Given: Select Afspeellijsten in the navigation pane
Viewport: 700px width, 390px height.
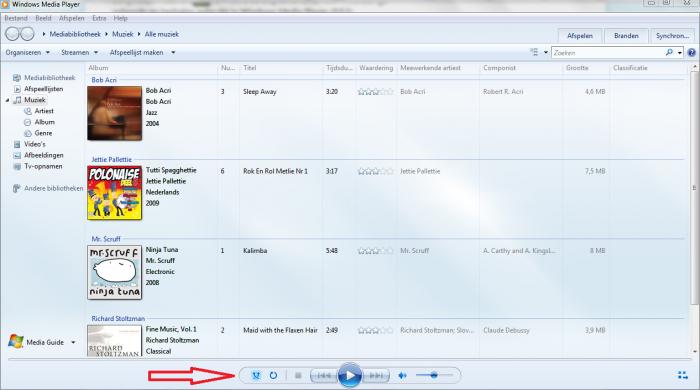Looking at the screenshot, I should click(x=38, y=89).
